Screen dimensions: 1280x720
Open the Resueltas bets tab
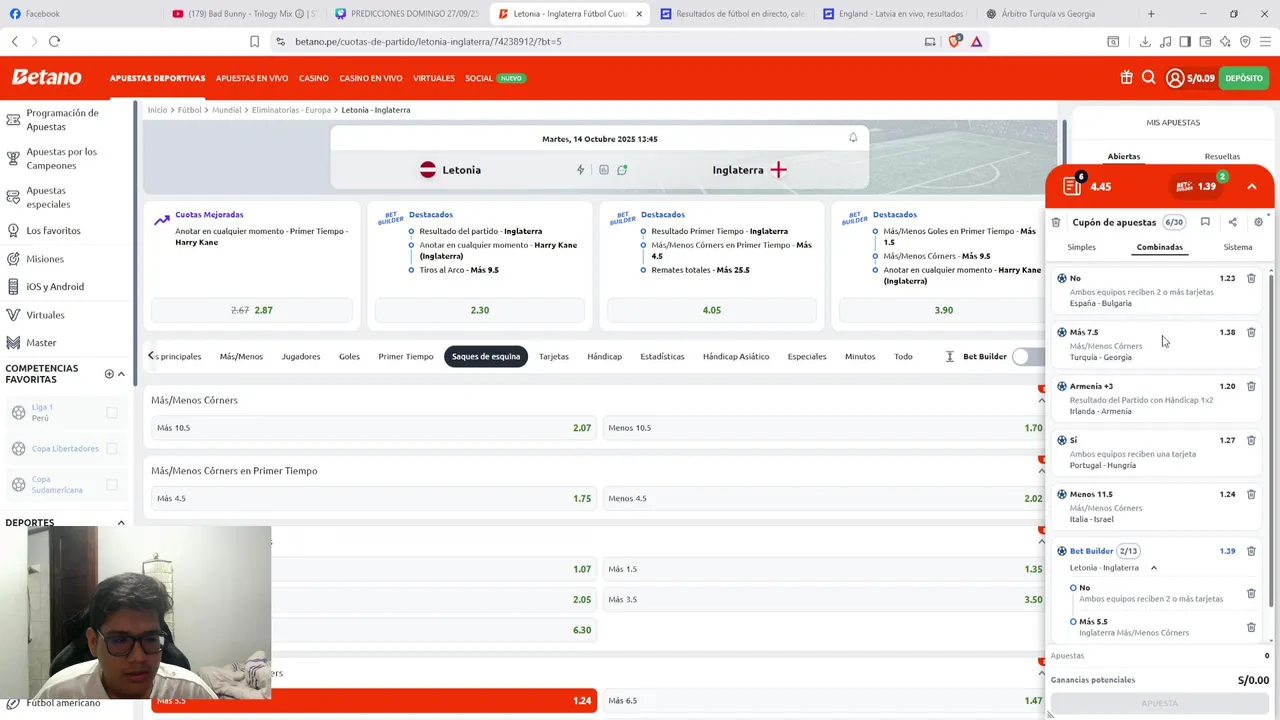1222,156
